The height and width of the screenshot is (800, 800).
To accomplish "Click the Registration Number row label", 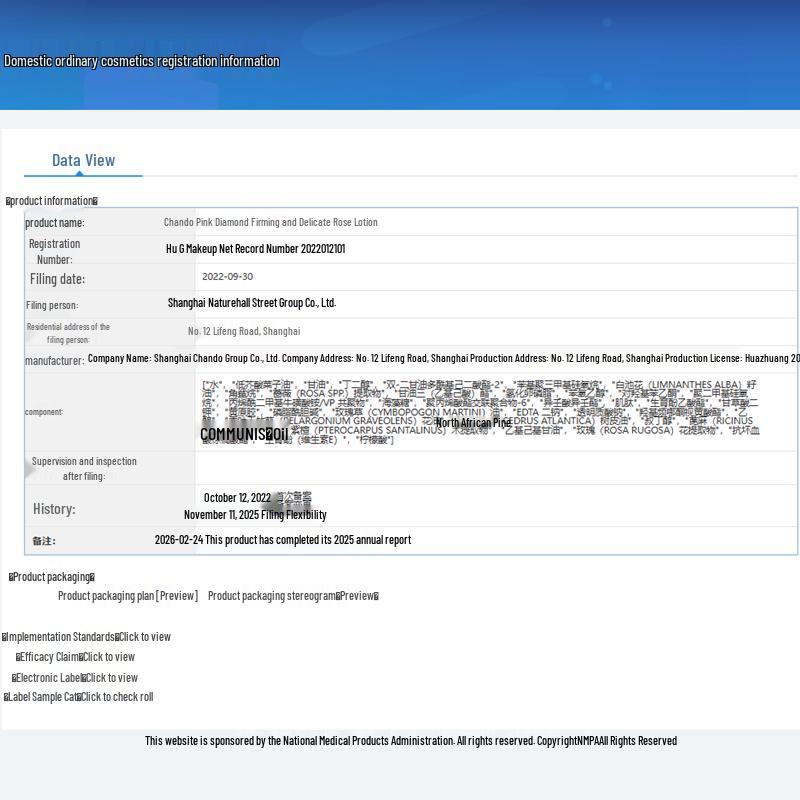I will point(55,252).
